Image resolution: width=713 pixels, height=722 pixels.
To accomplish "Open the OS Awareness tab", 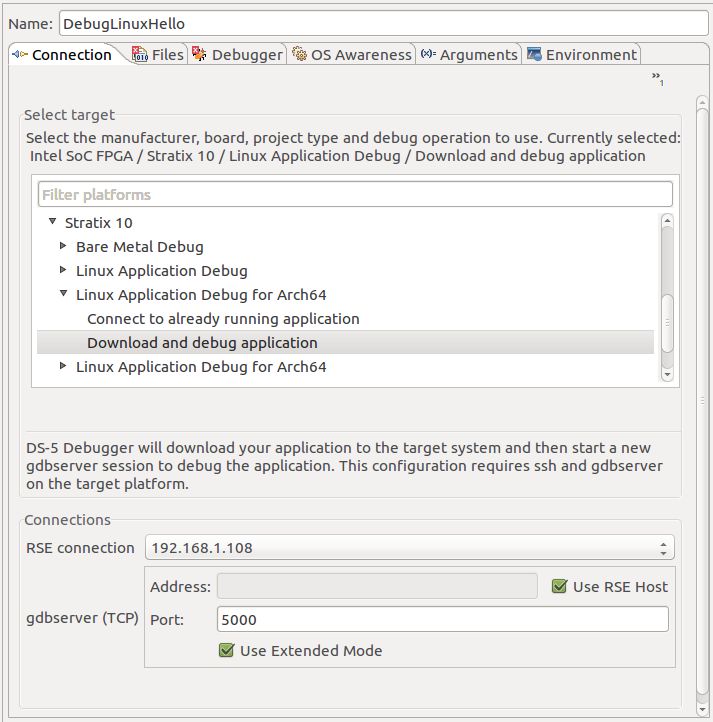I will pyautogui.click(x=351, y=55).
